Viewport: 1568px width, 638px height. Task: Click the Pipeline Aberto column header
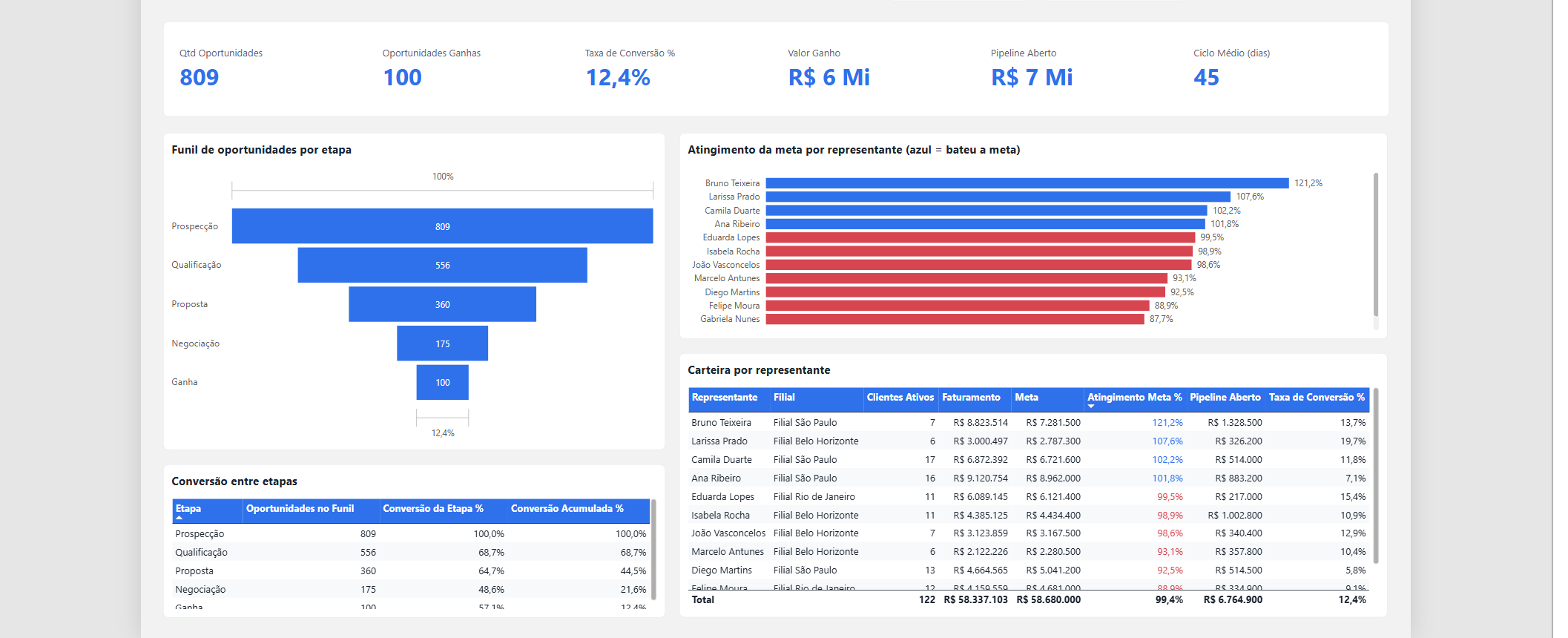click(1225, 398)
